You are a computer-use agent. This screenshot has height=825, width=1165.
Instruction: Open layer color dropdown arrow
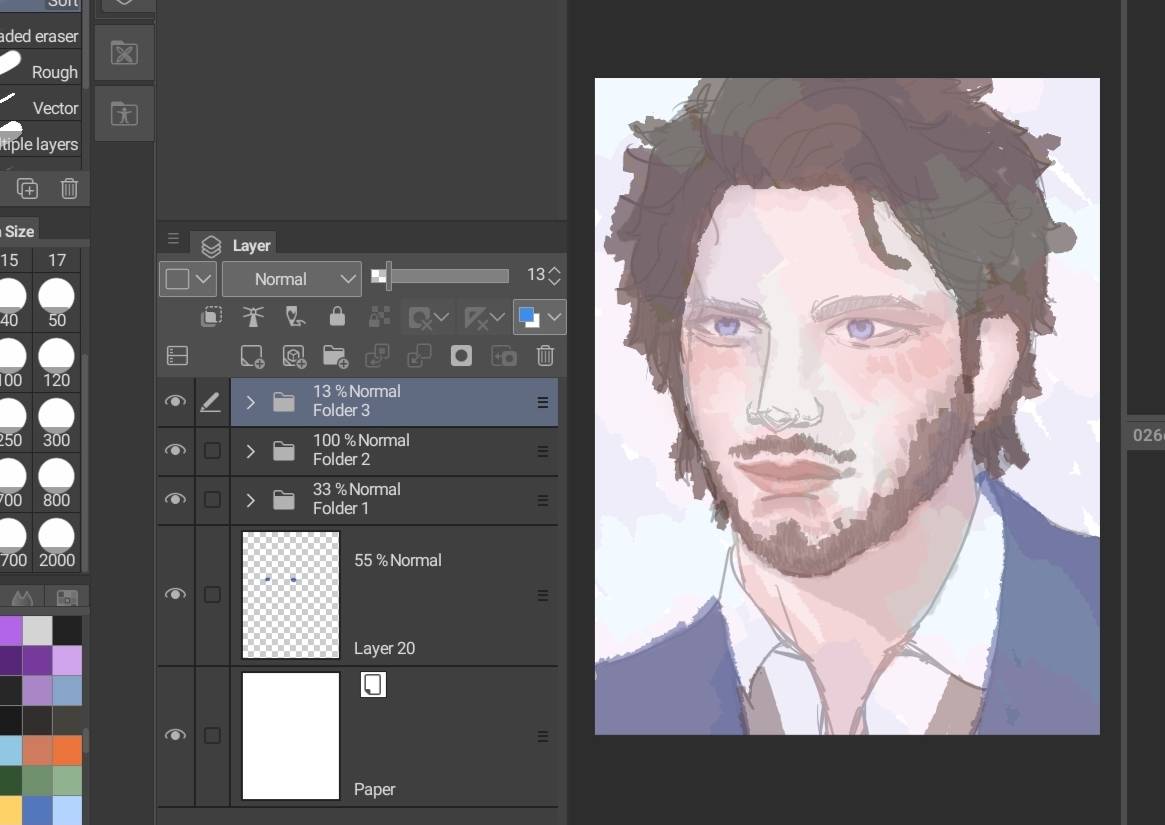click(x=554, y=317)
